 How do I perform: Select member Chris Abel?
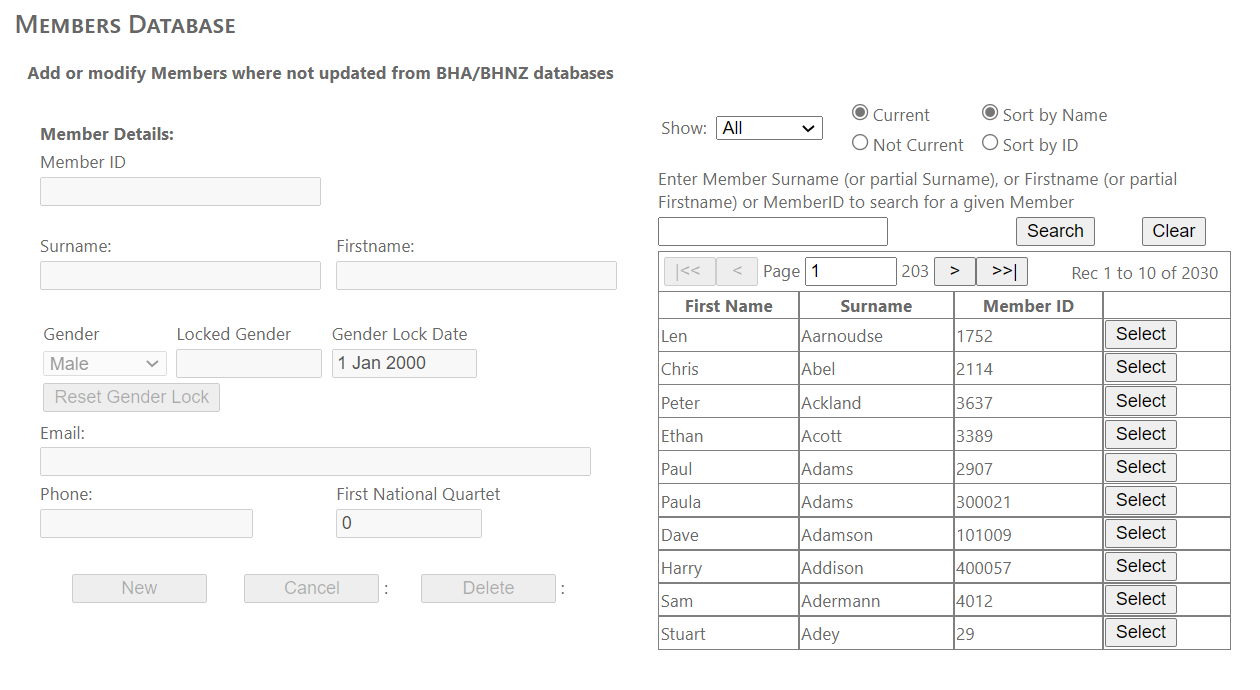click(x=1140, y=367)
